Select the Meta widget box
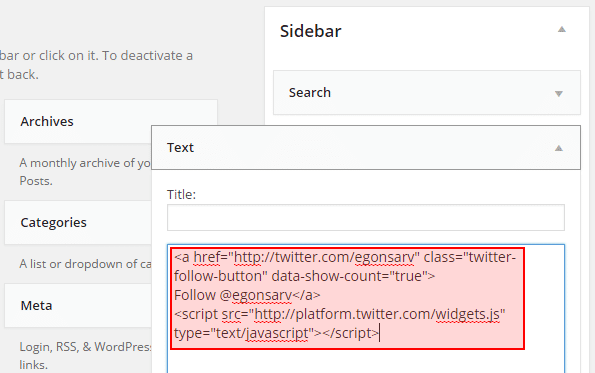 (78, 305)
